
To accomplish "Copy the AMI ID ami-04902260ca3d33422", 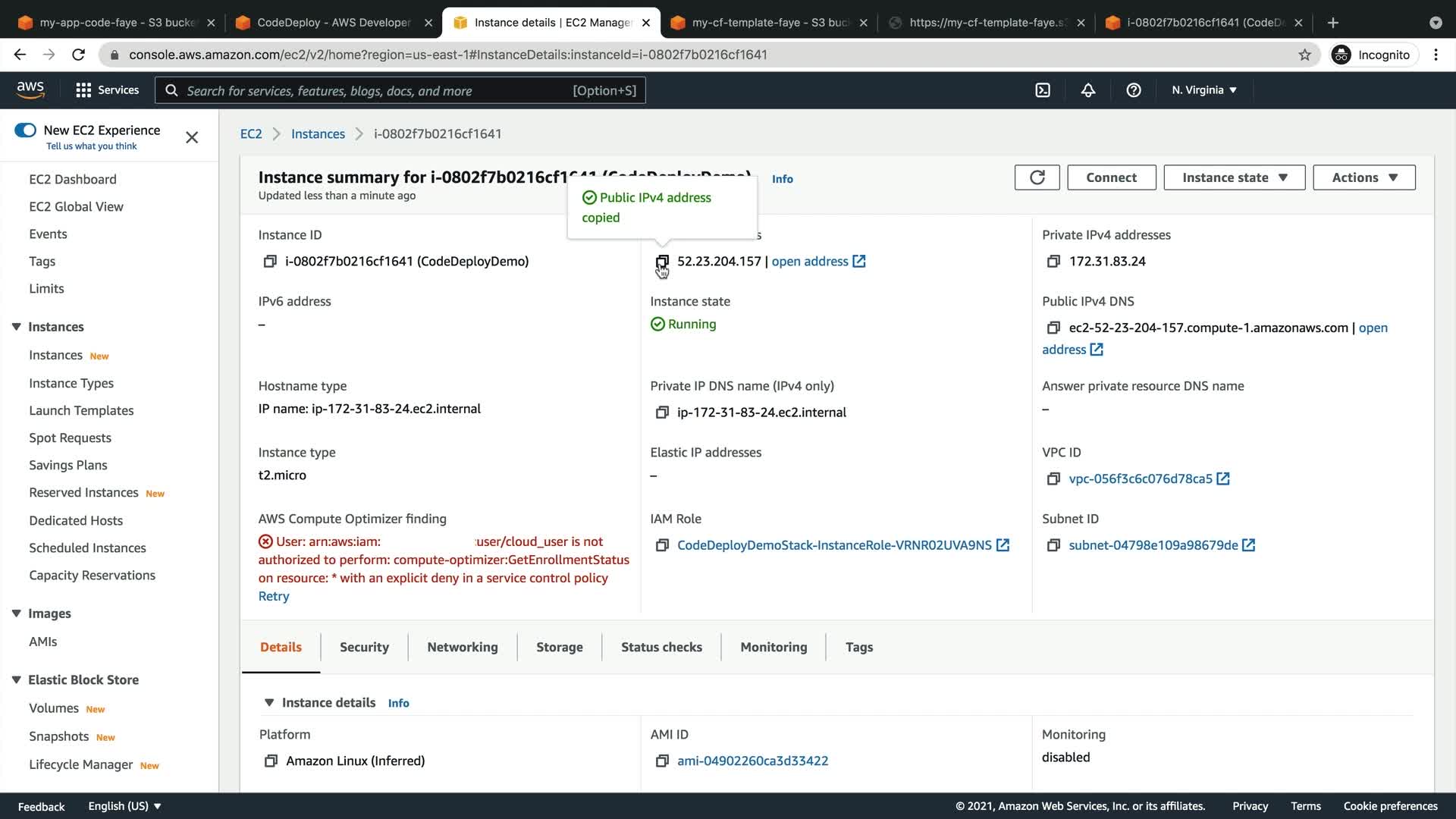I will (x=662, y=761).
